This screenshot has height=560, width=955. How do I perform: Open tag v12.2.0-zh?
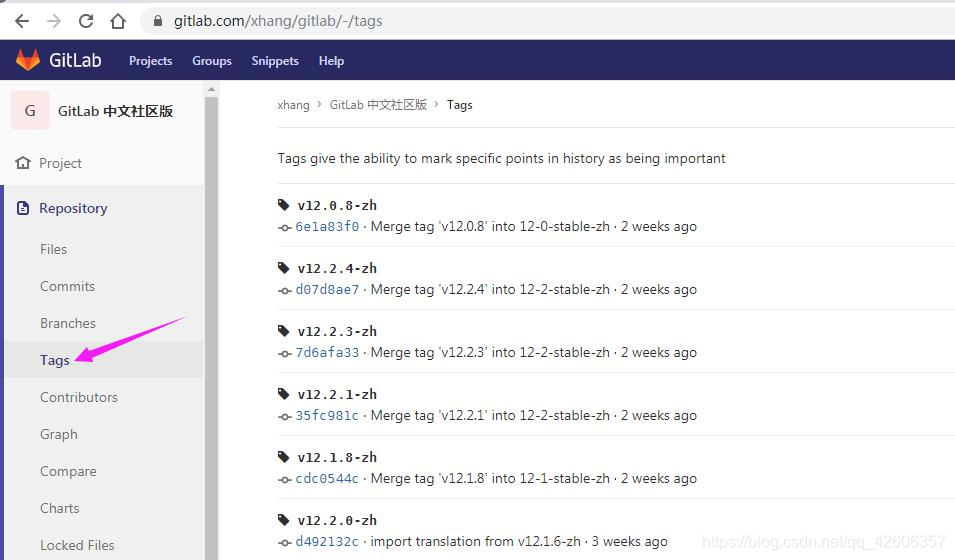[337, 520]
